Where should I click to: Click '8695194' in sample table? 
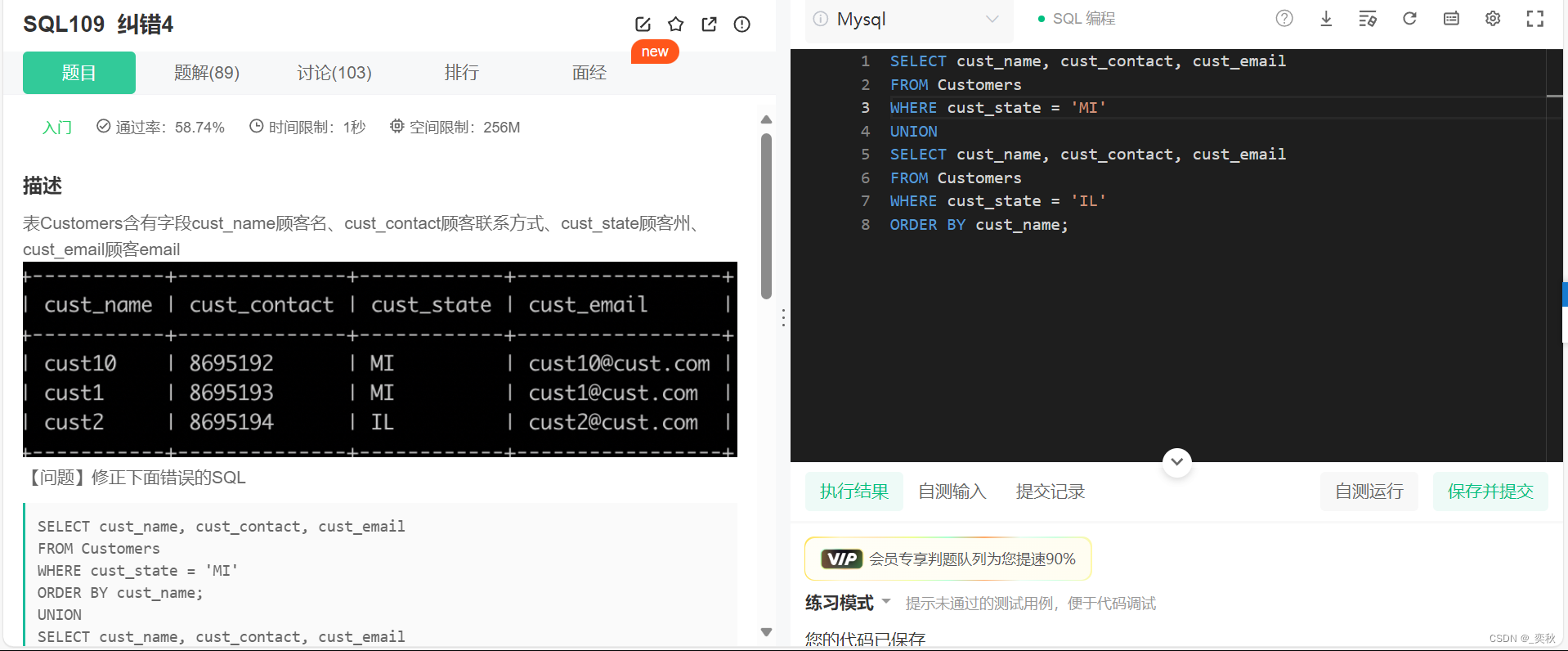[231, 422]
